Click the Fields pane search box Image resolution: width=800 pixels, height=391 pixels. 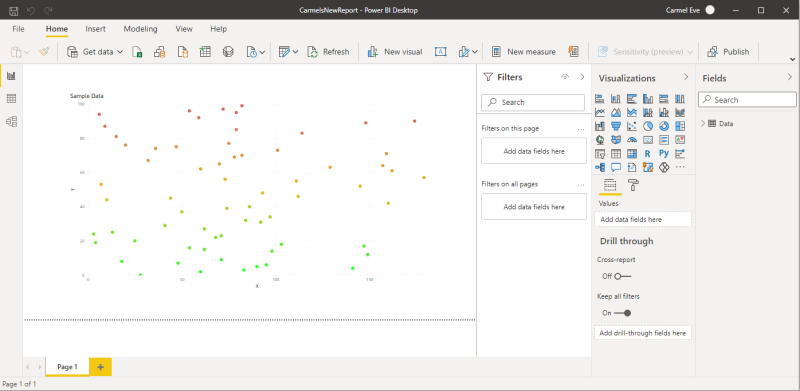click(747, 100)
